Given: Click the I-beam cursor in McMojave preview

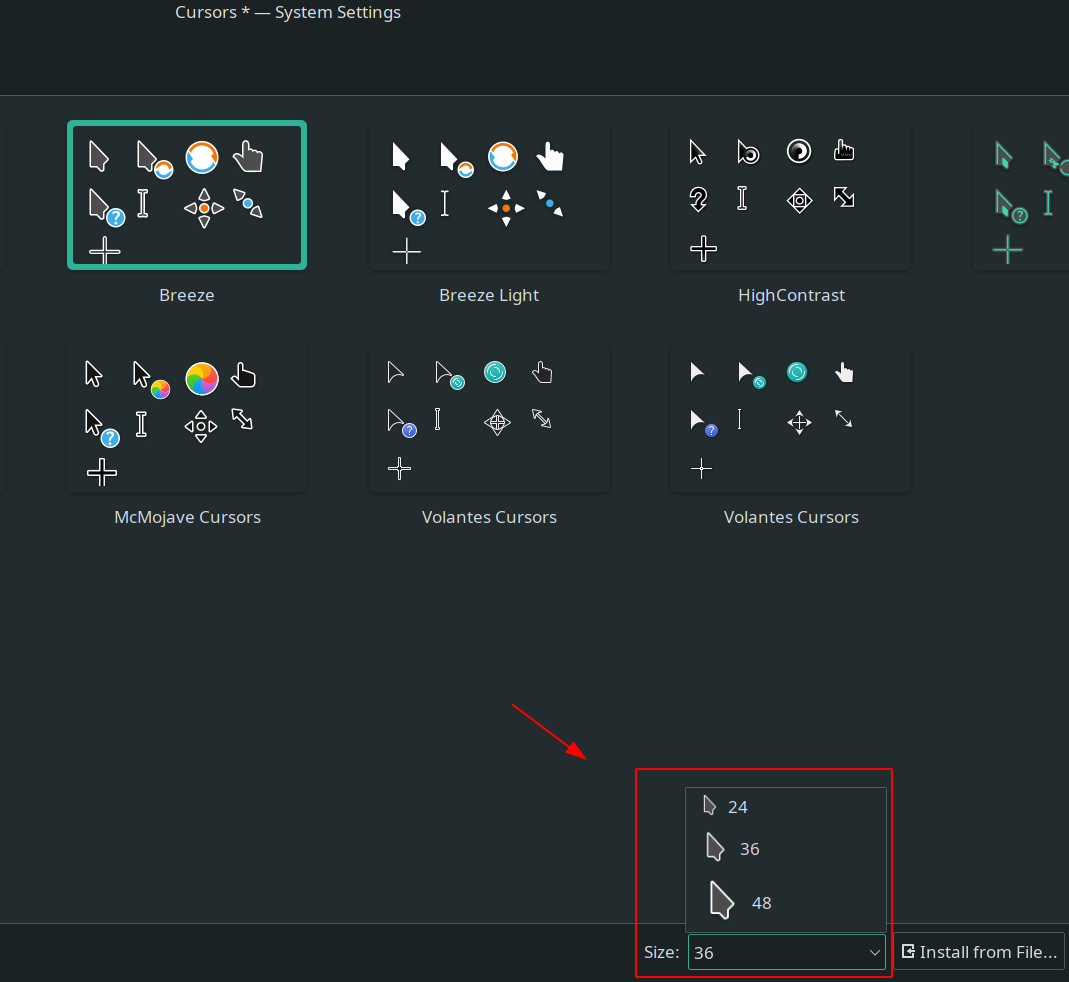Looking at the screenshot, I should coord(141,424).
